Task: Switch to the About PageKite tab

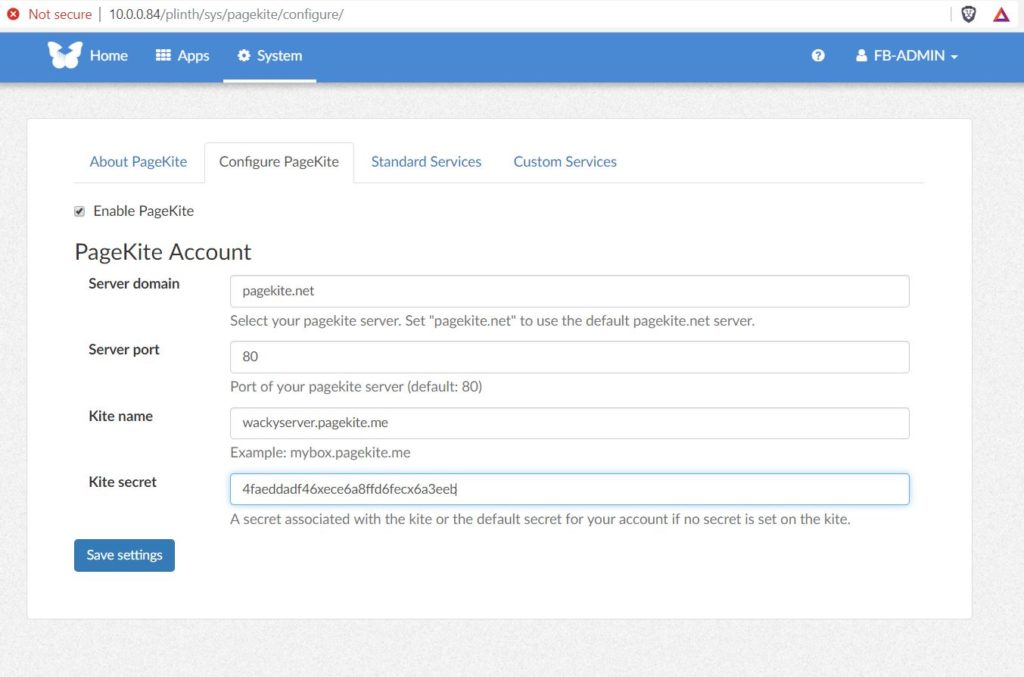Action: 138,162
